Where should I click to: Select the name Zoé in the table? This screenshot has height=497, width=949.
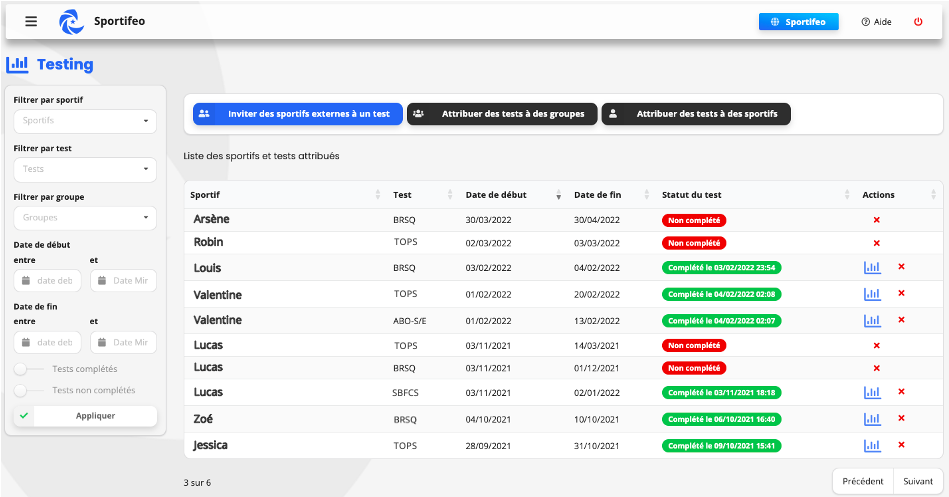click(x=203, y=419)
